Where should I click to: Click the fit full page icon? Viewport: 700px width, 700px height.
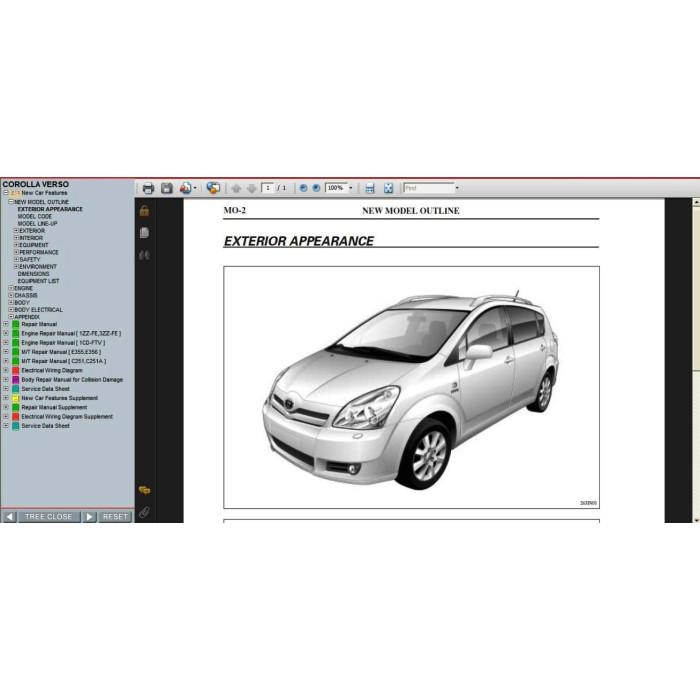point(388,188)
